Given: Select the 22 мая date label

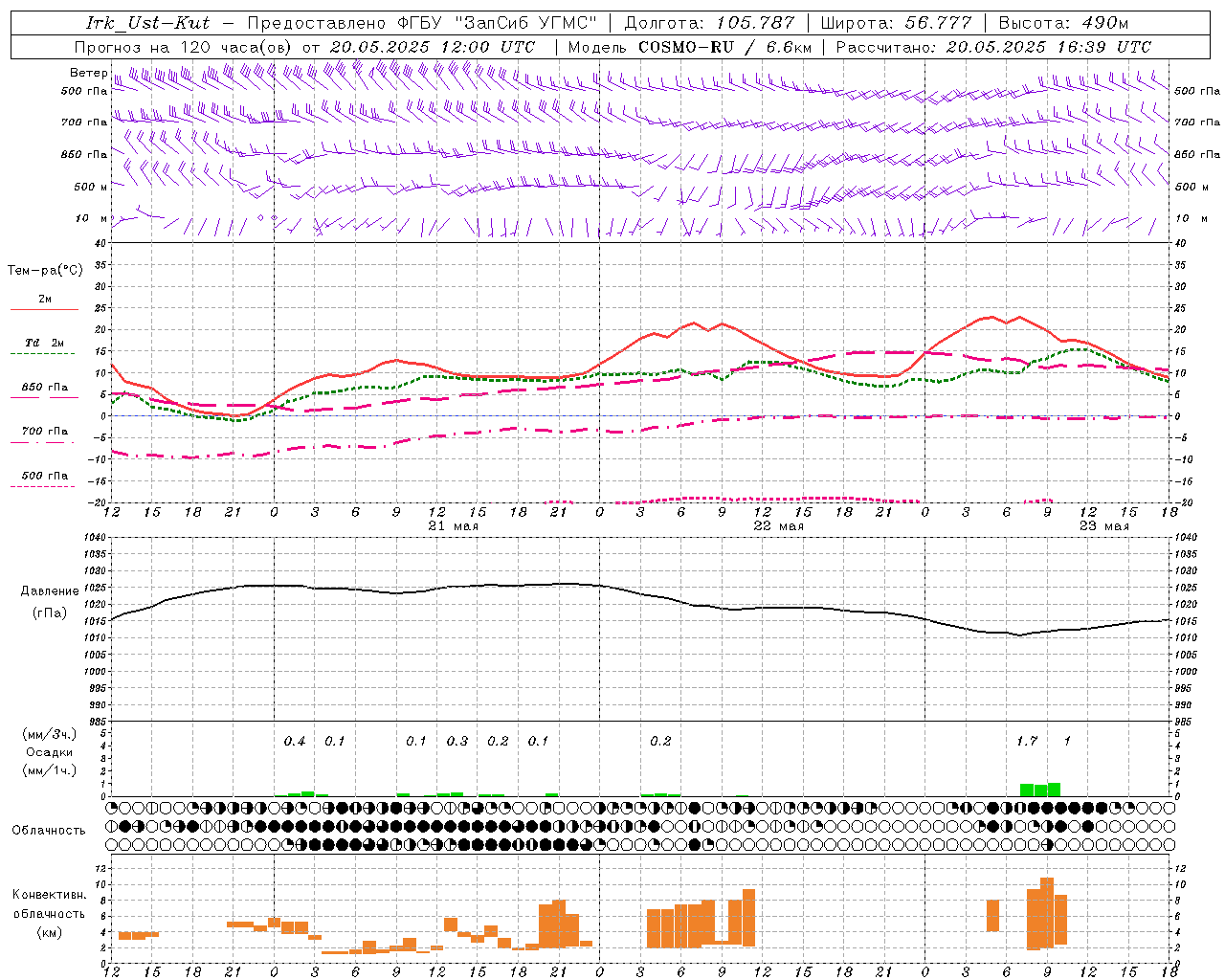Looking at the screenshot, I should point(778,526).
